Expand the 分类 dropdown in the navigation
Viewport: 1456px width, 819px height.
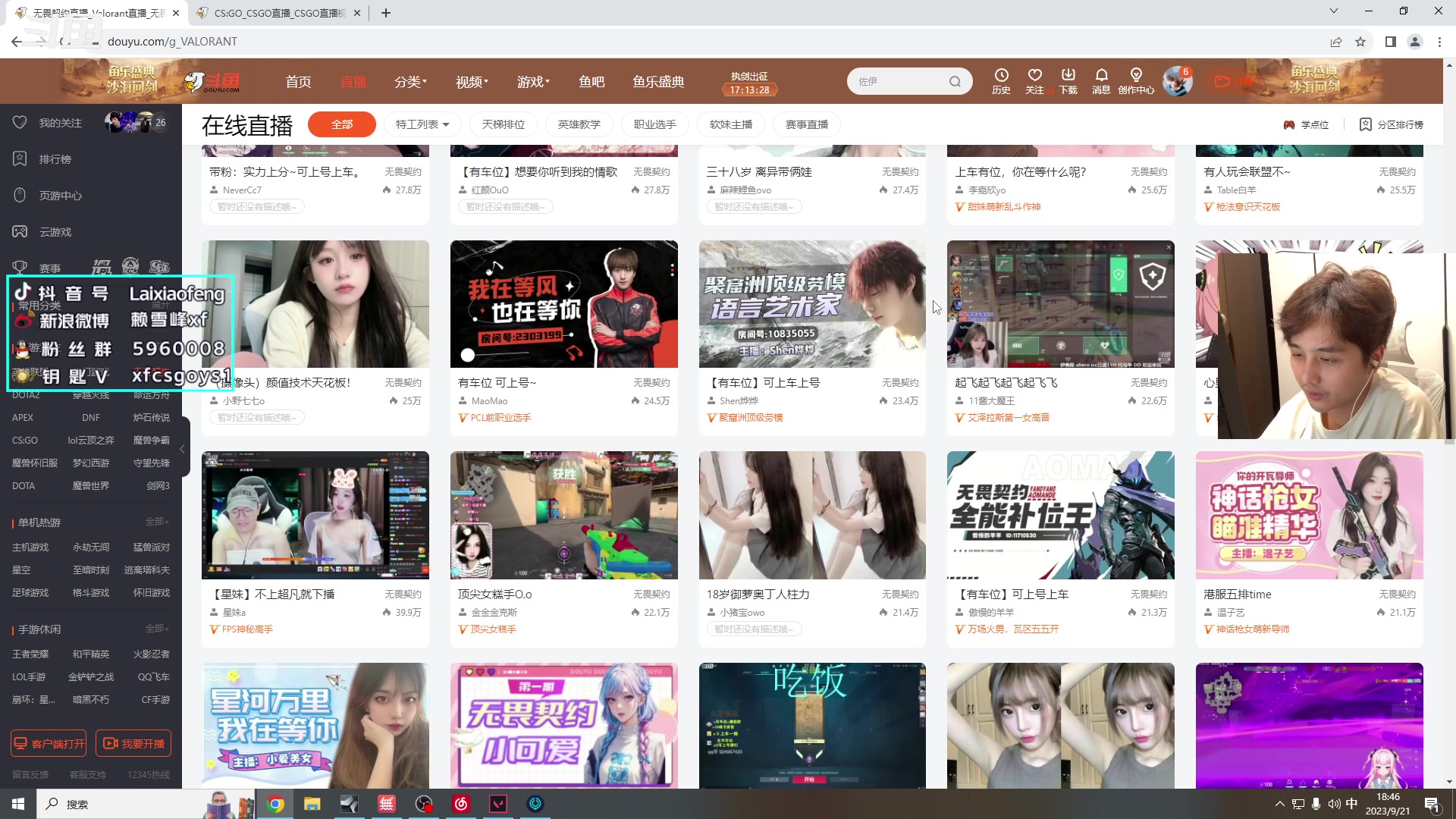click(410, 81)
